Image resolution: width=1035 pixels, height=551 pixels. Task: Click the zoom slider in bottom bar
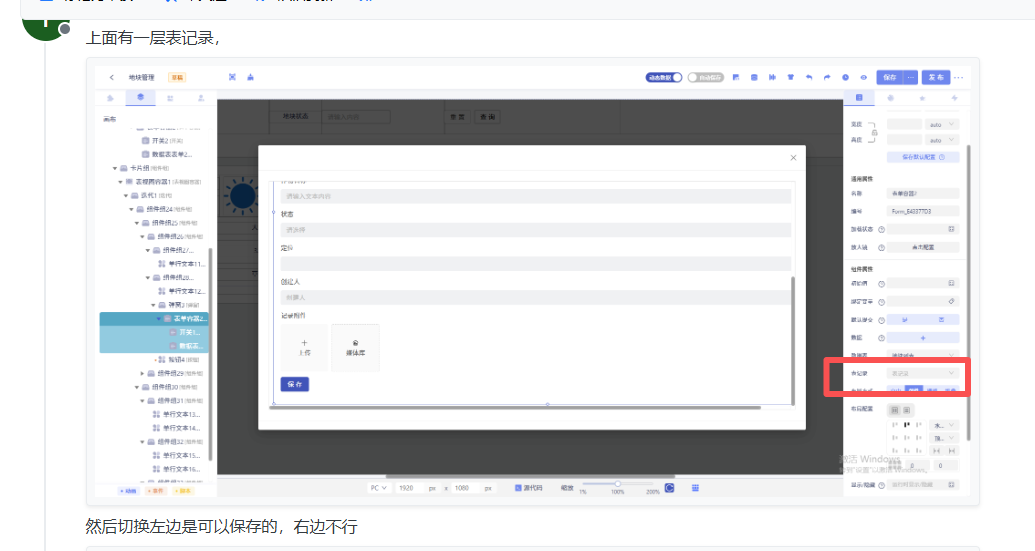pyautogui.click(x=618, y=484)
